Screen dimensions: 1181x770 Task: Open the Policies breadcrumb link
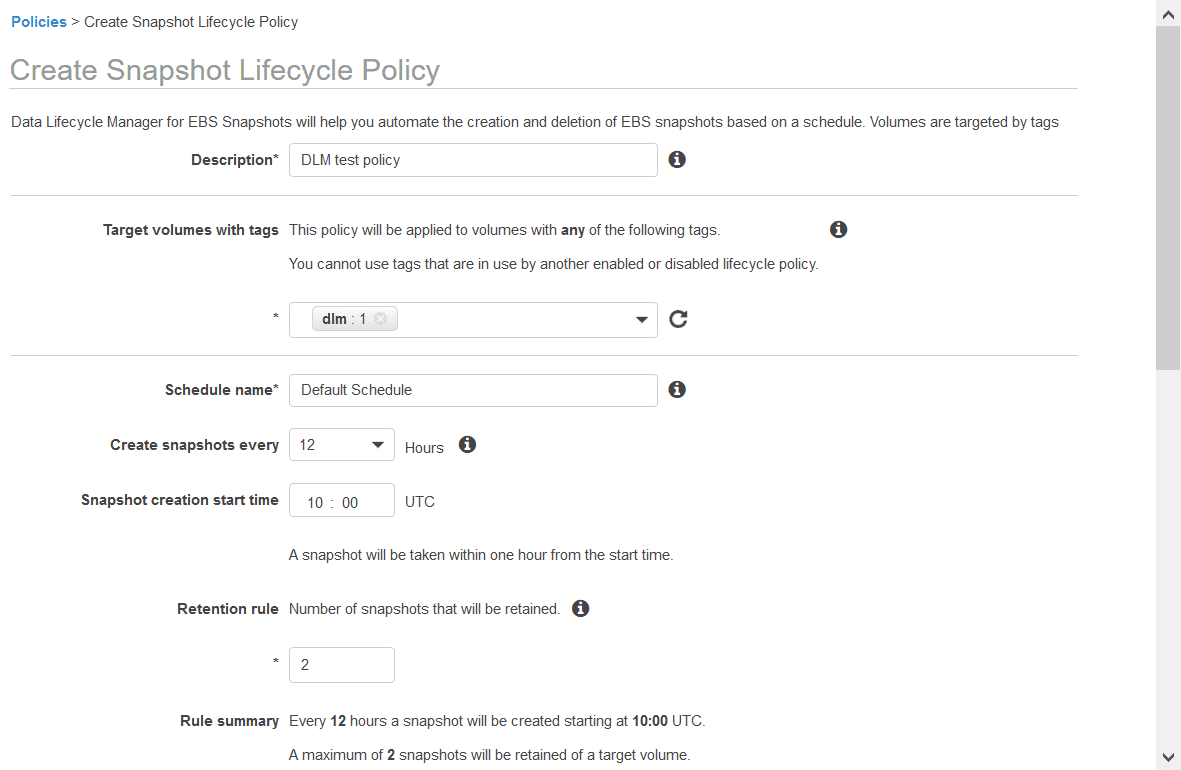pos(38,22)
